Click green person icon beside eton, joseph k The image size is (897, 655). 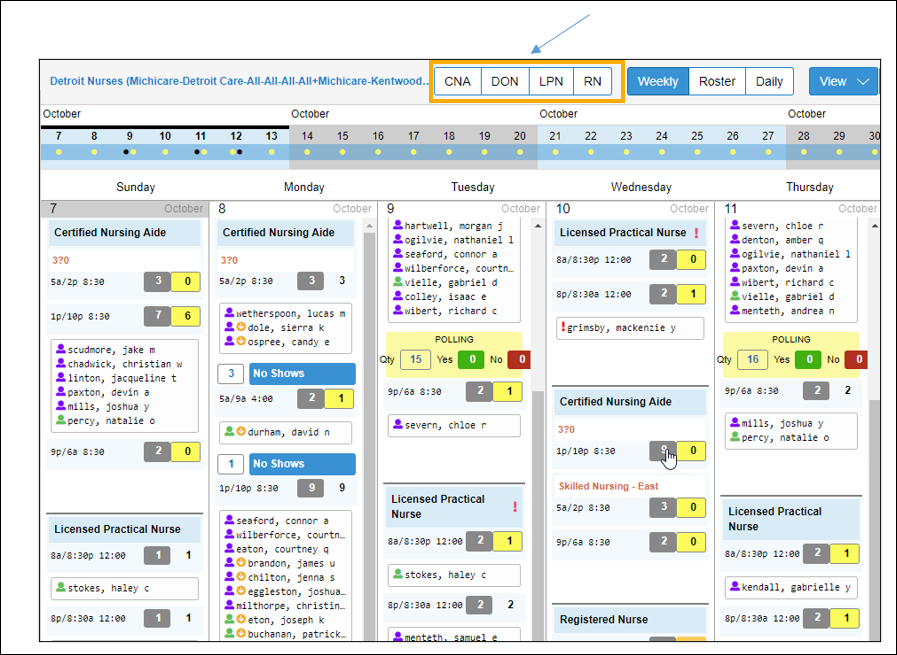coord(229,619)
